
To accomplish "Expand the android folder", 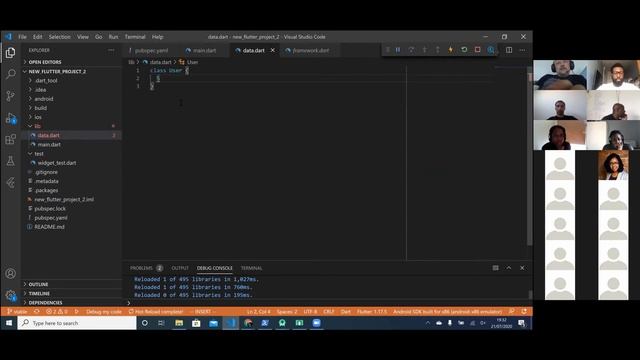I will [x=71, y=99].
